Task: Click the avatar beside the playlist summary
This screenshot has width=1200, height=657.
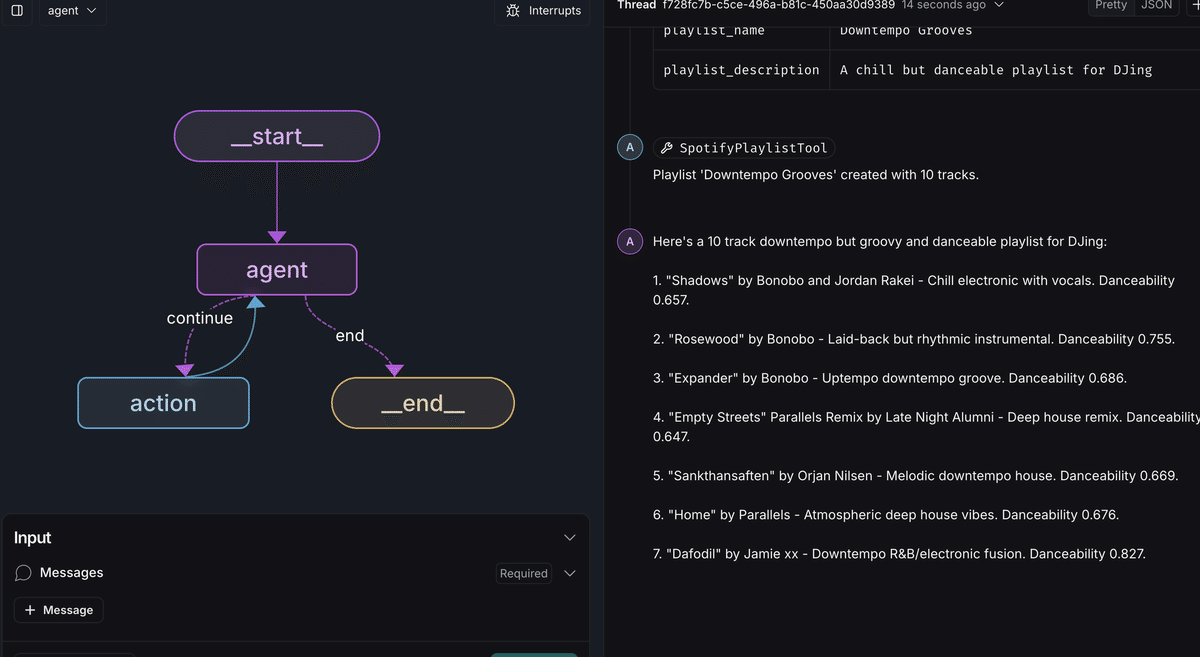Action: (x=629, y=242)
